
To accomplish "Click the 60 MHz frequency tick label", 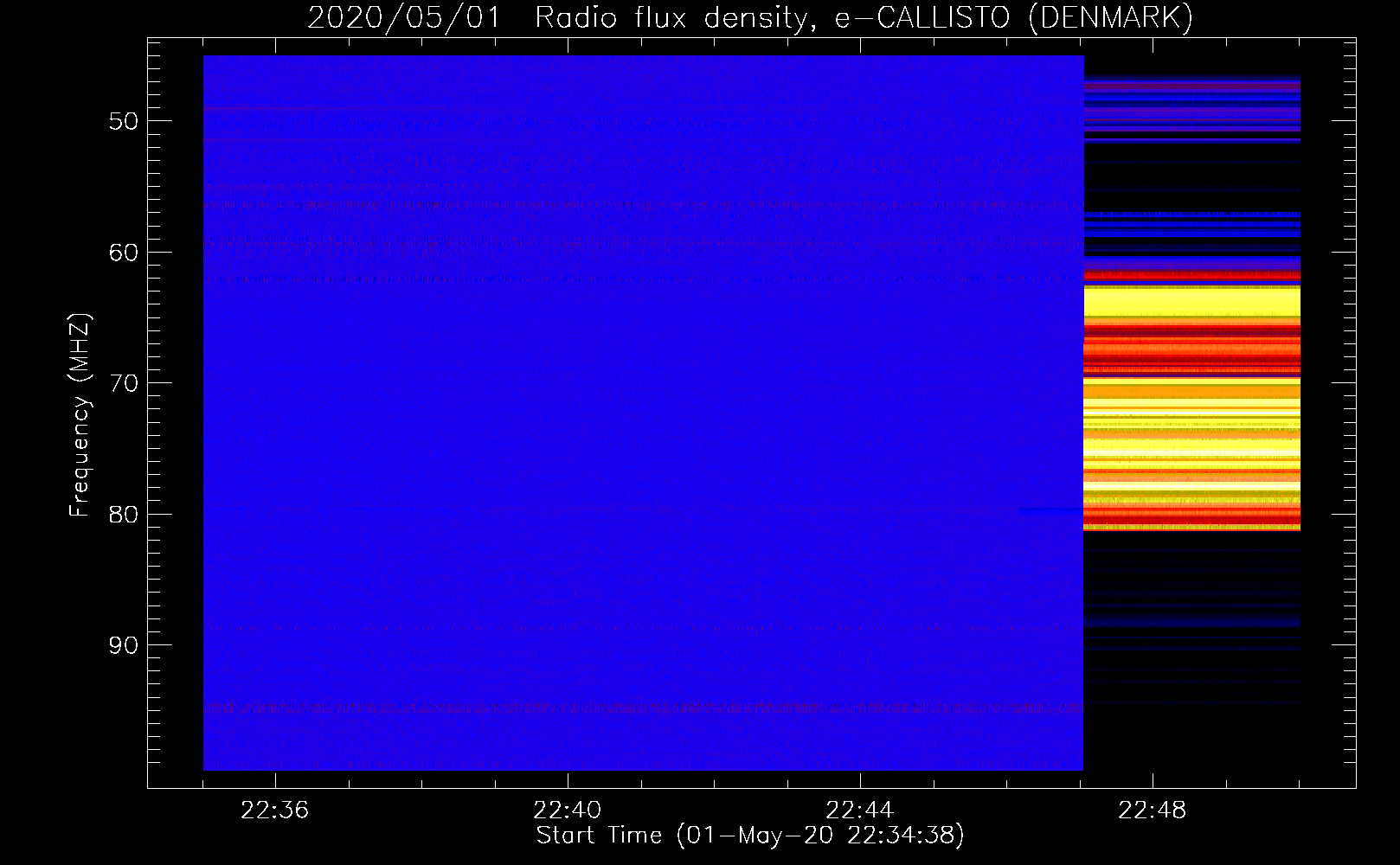I will 124,253.
